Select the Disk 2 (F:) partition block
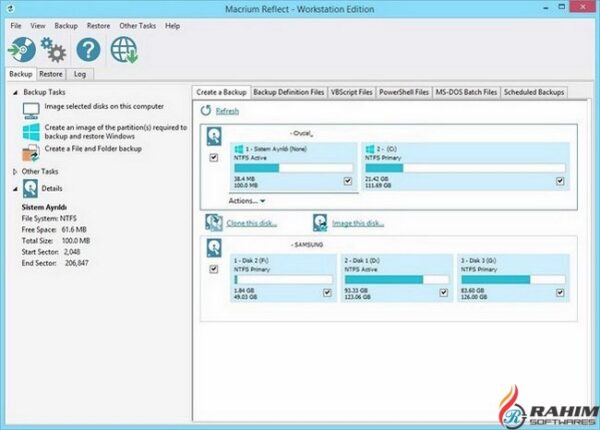Image resolution: width=600 pixels, height=430 pixels. click(283, 278)
